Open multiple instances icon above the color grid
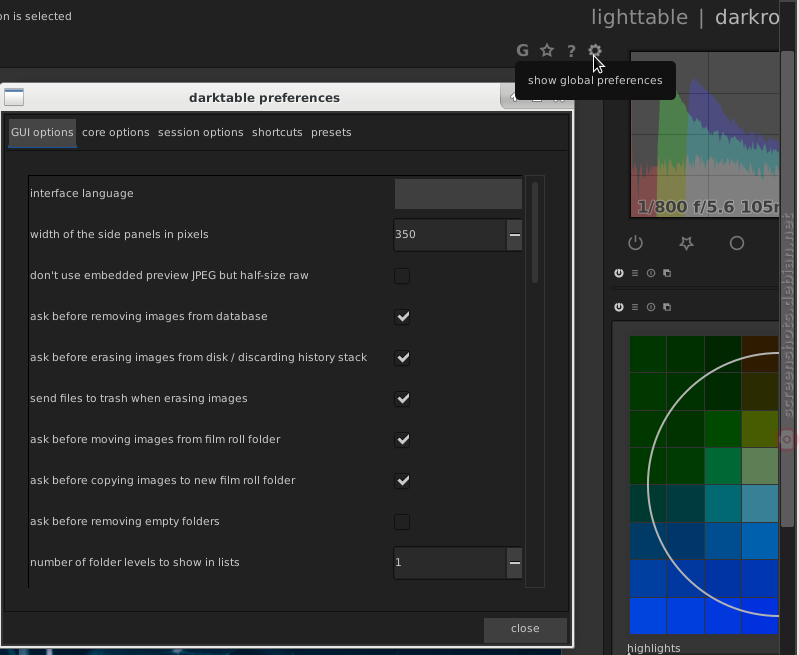This screenshot has width=799, height=655. tap(667, 307)
